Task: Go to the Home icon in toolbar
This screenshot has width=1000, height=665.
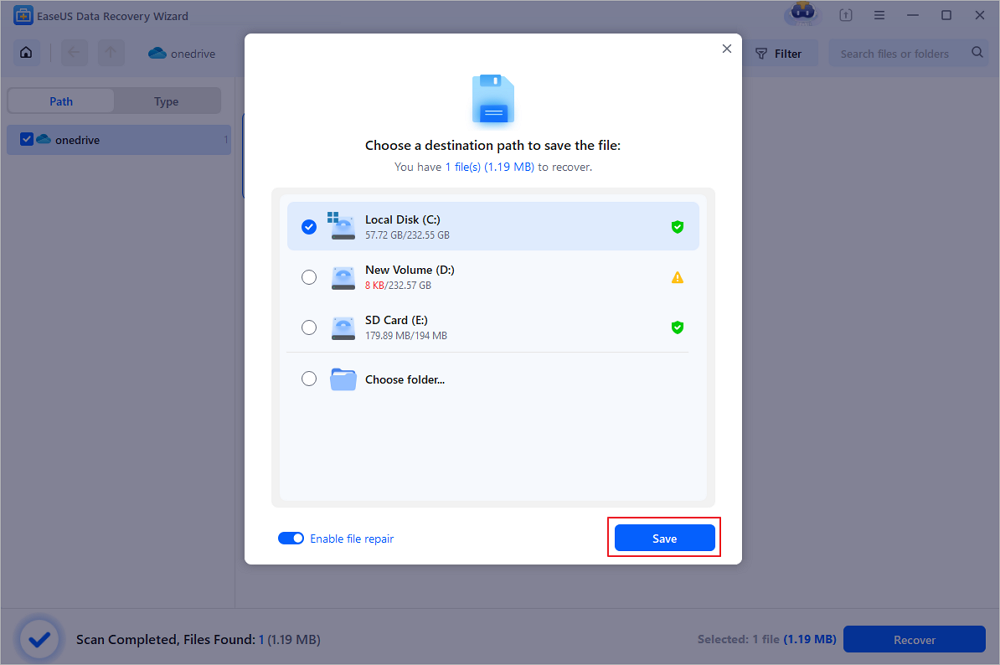Action: [26, 52]
